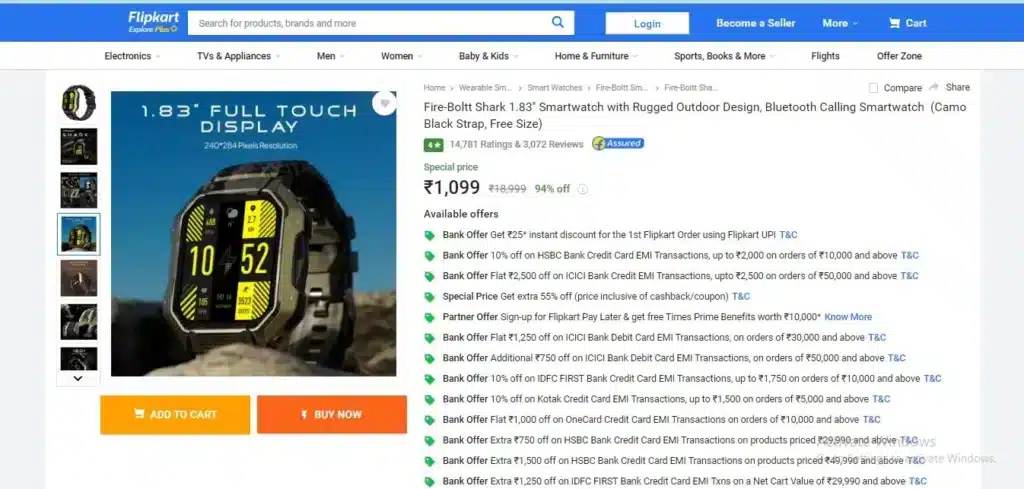Click the Share arrow icon
The height and width of the screenshot is (489, 1024).
(x=934, y=87)
